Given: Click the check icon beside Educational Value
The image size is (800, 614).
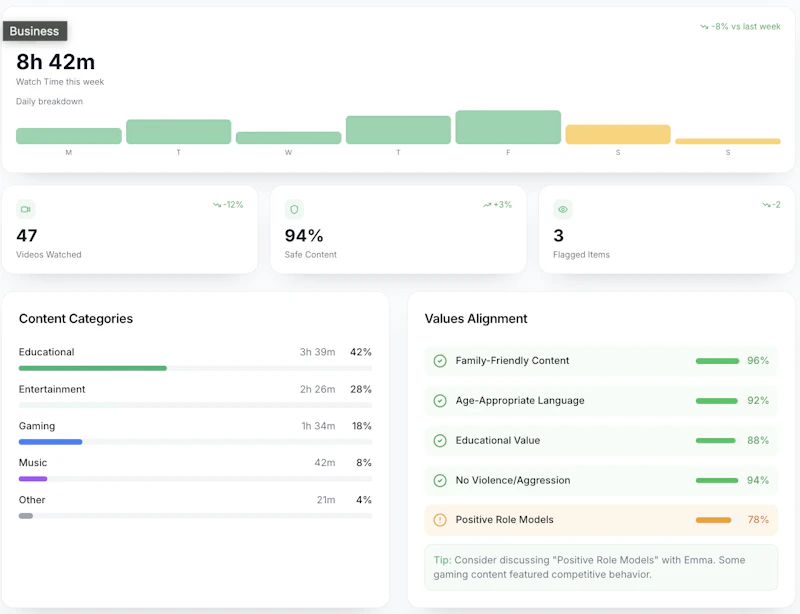Looking at the screenshot, I should [x=440, y=440].
